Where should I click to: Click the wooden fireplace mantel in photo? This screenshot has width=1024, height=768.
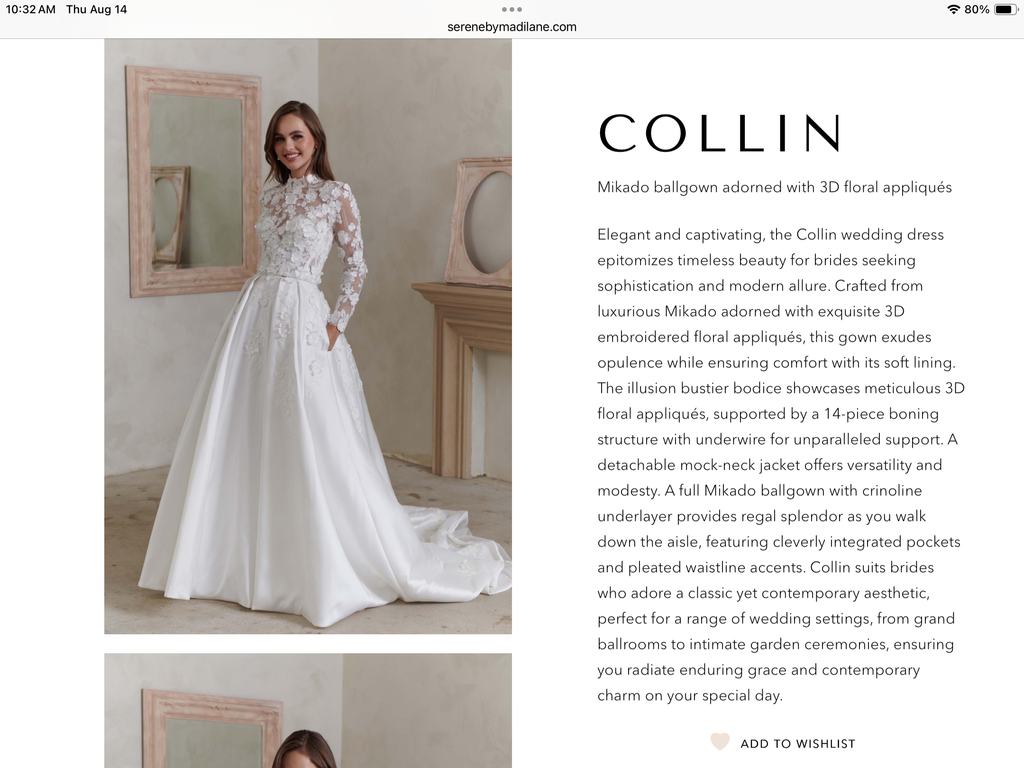tap(462, 379)
